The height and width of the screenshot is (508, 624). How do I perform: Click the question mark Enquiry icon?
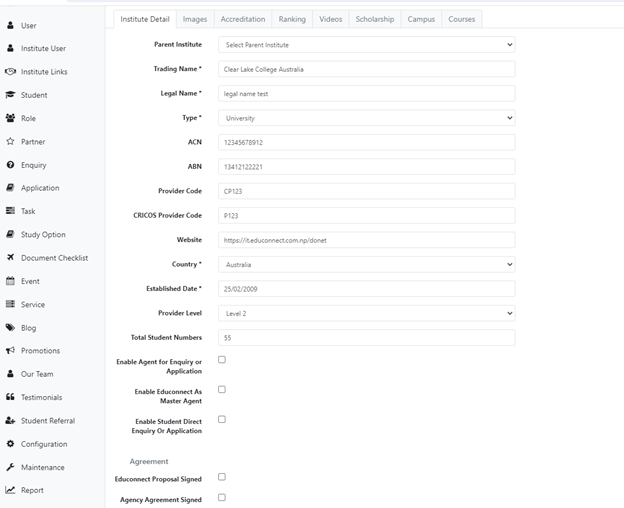tap(10, 165)
